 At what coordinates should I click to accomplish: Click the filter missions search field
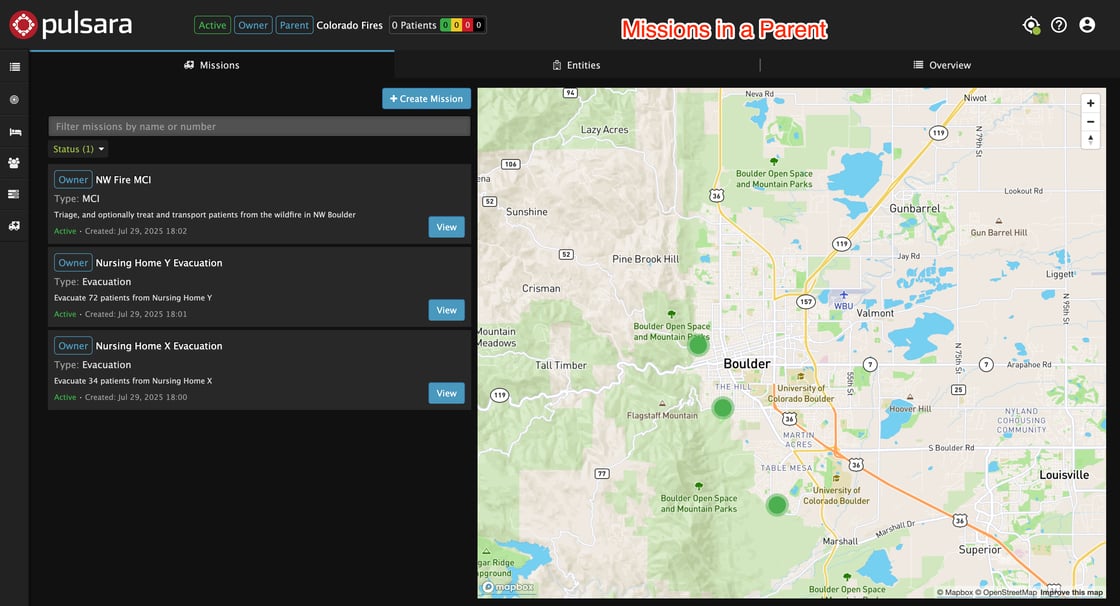point(259,127)
